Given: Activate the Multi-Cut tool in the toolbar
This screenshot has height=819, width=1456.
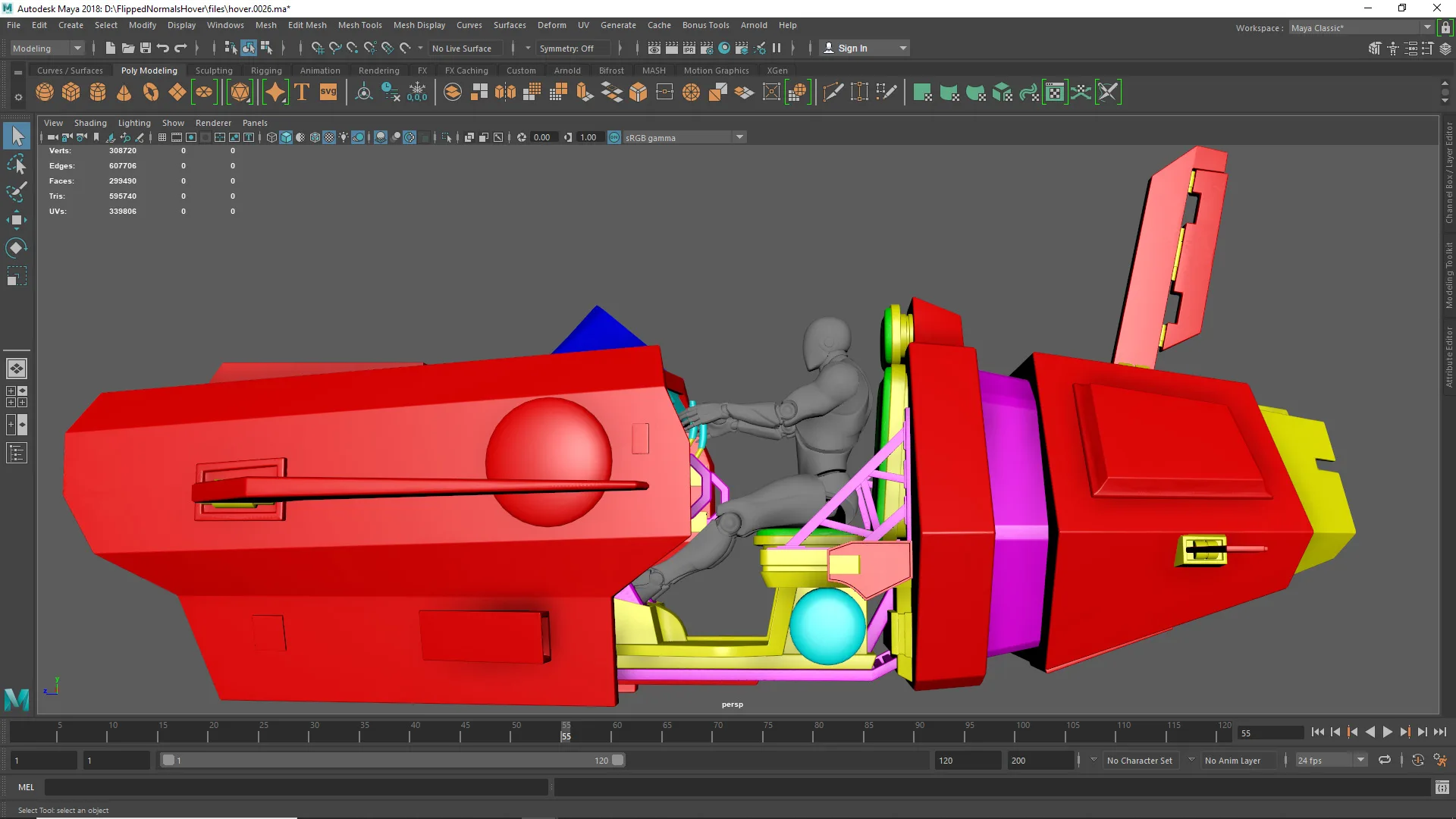Looking at the screenshot, I should click(x=832, y=91).
